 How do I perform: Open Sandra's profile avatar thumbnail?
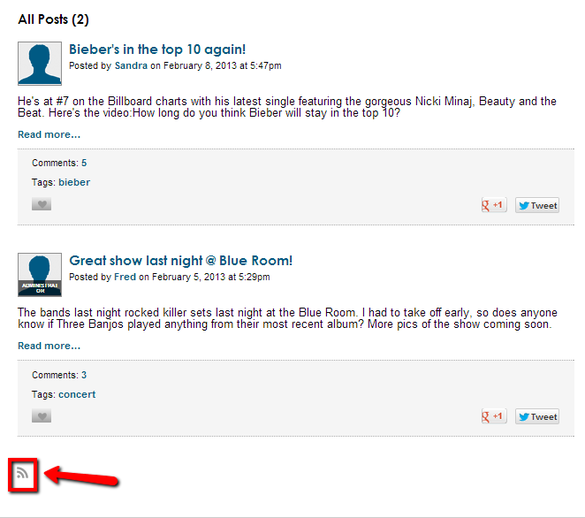pyautogui.click(x=40, y=63)
